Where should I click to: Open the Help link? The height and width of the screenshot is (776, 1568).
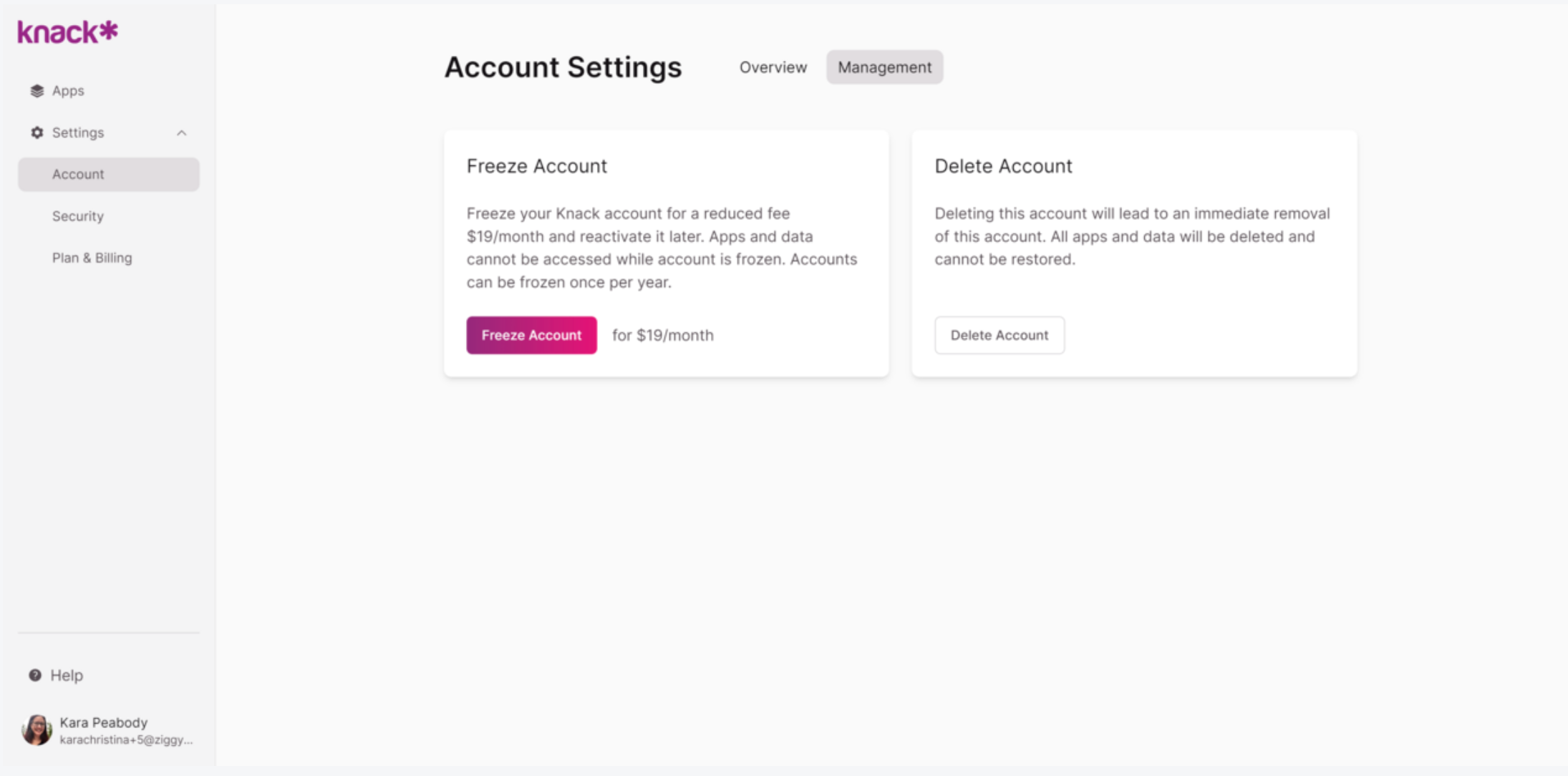pos(67,675)
